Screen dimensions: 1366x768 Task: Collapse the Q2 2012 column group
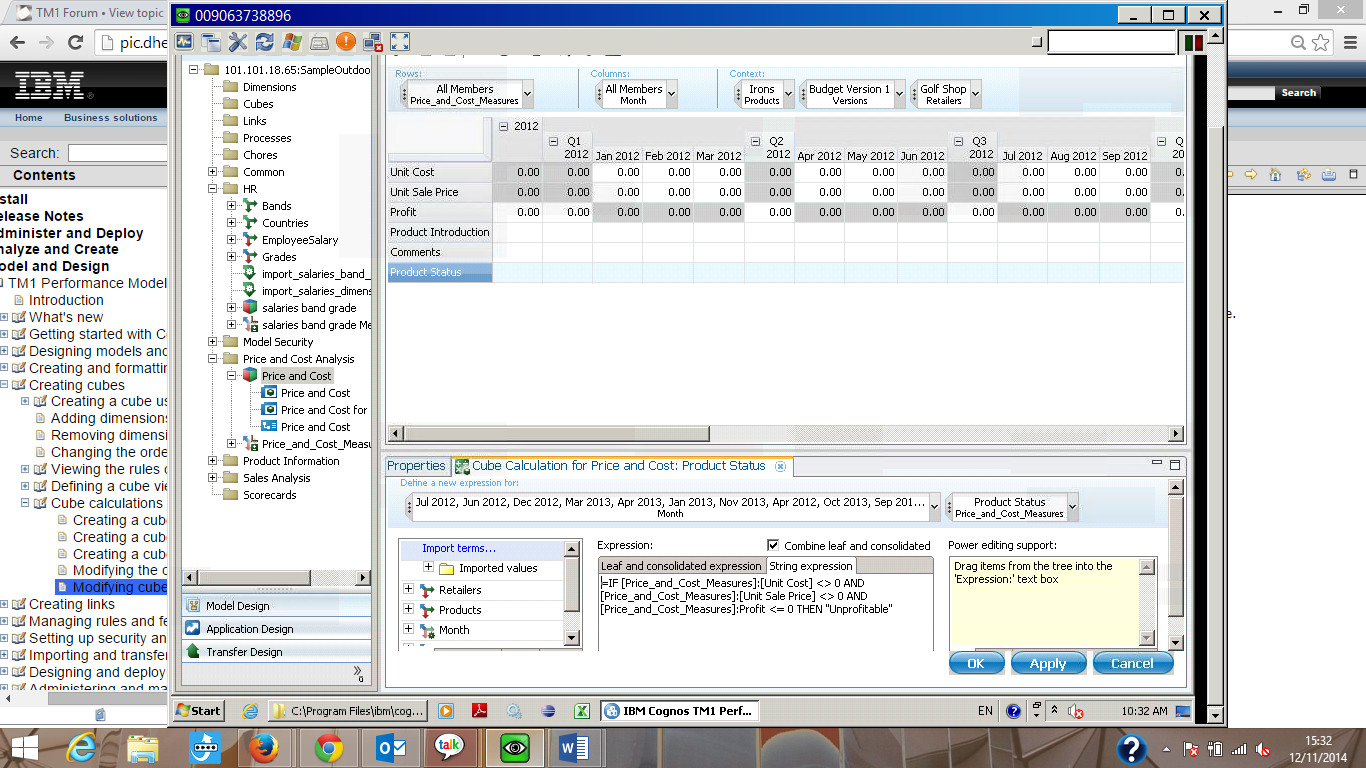(755, 142)
